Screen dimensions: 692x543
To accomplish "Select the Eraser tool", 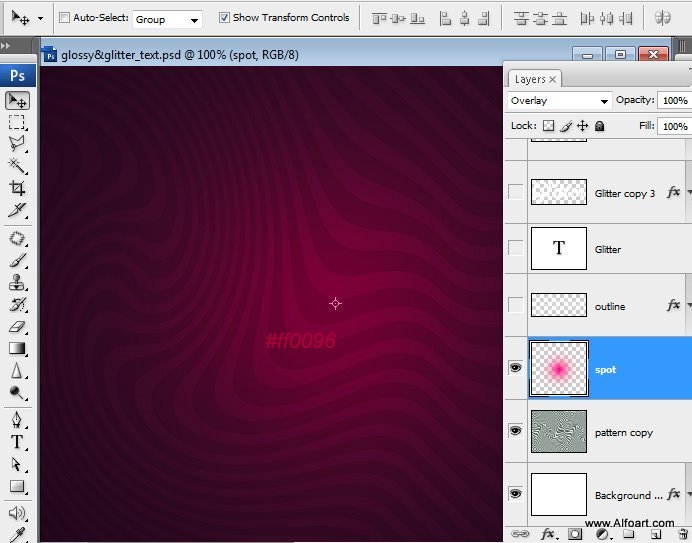I will tap(17, 326).
